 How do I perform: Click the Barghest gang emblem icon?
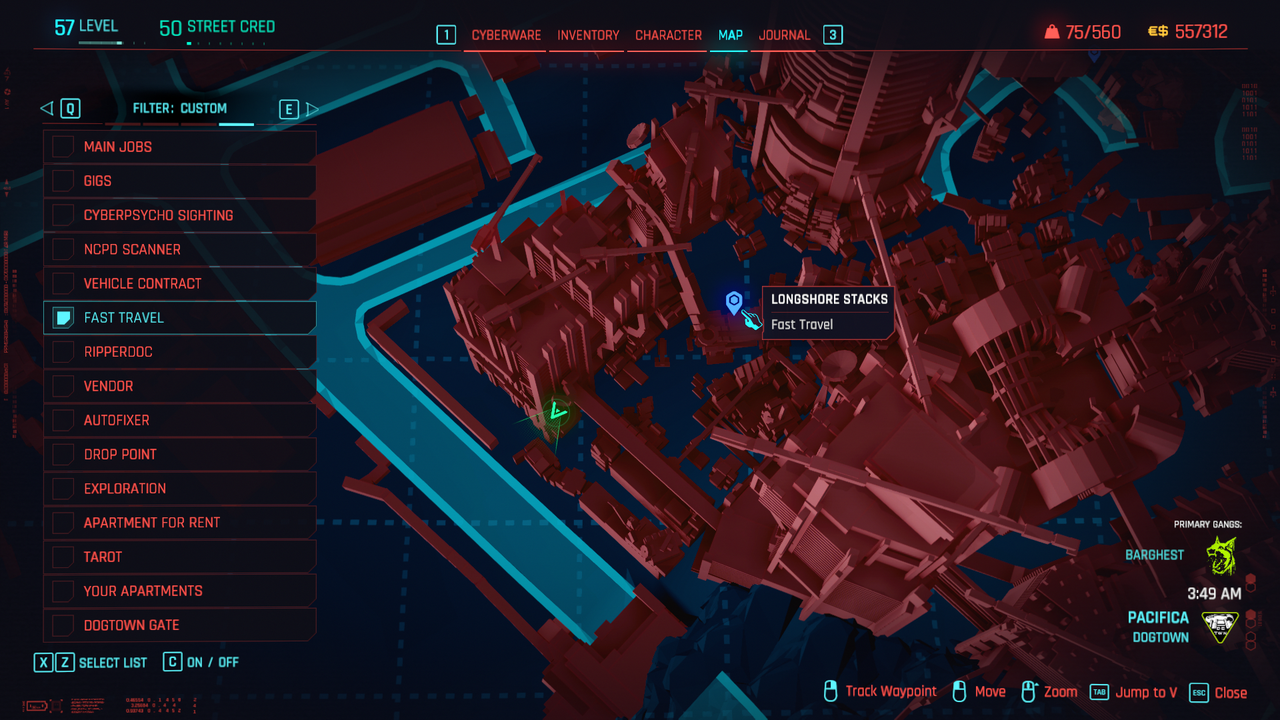pyautogui.click(x=1220, y=556)
